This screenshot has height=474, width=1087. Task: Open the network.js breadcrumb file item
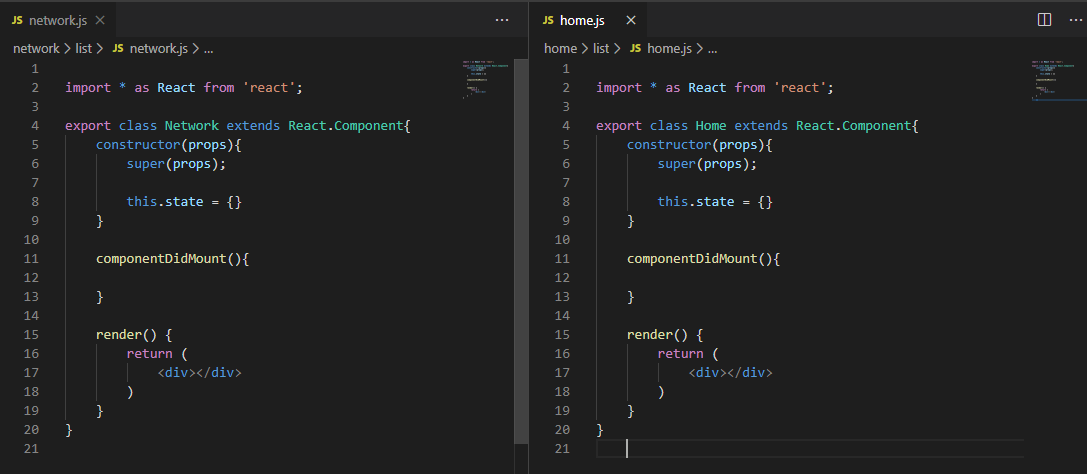tap(158, 48)
